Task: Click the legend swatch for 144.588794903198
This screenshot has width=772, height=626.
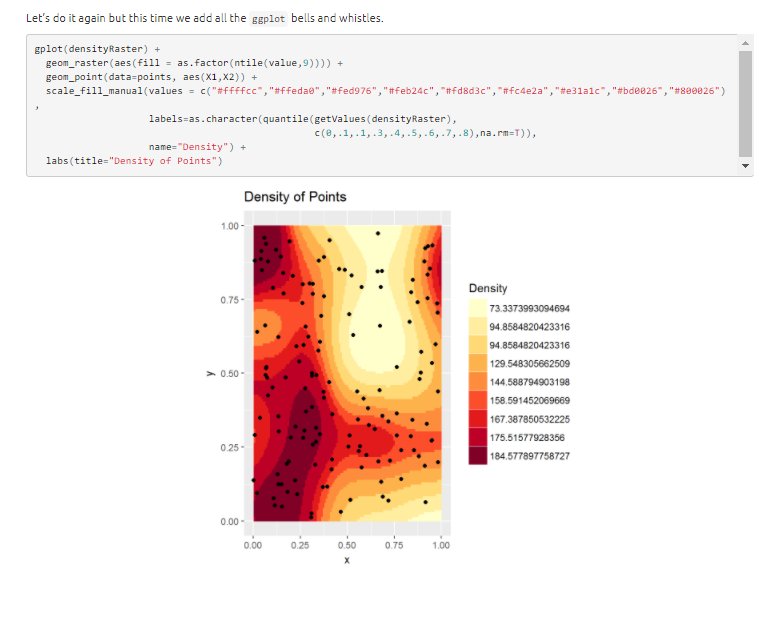Action: point(478,382)
